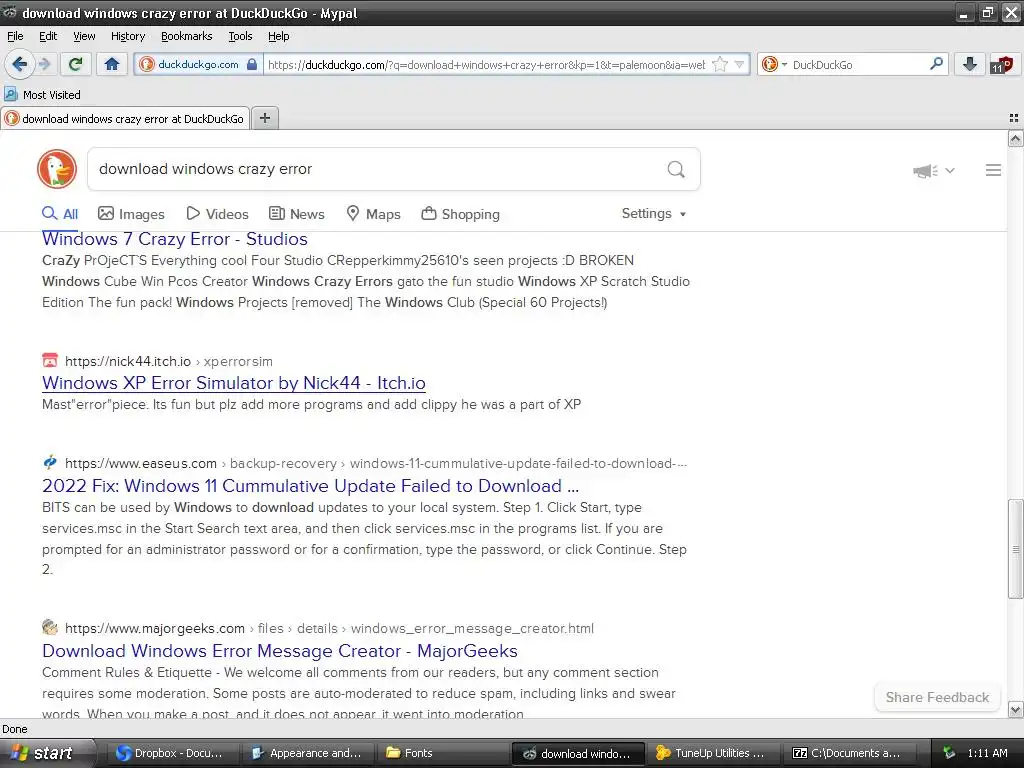Switch to Appearance and Themes taskbar window
1024x768 pixels.
click(x=307, y=753)
